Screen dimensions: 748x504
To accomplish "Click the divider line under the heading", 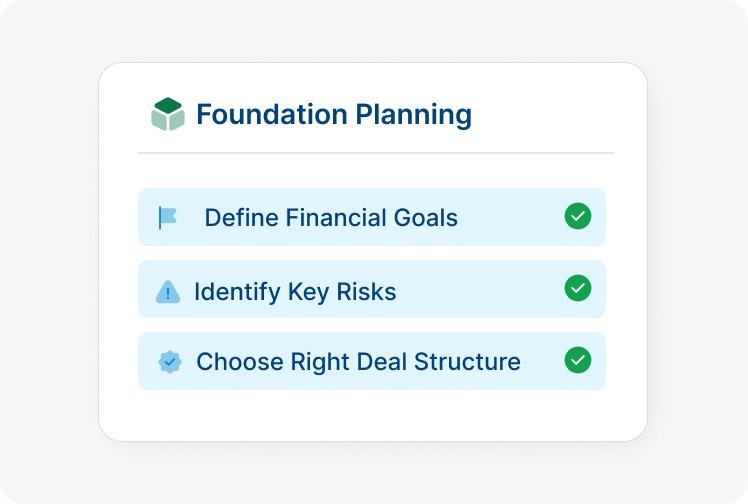I will (x=375, y=153).
